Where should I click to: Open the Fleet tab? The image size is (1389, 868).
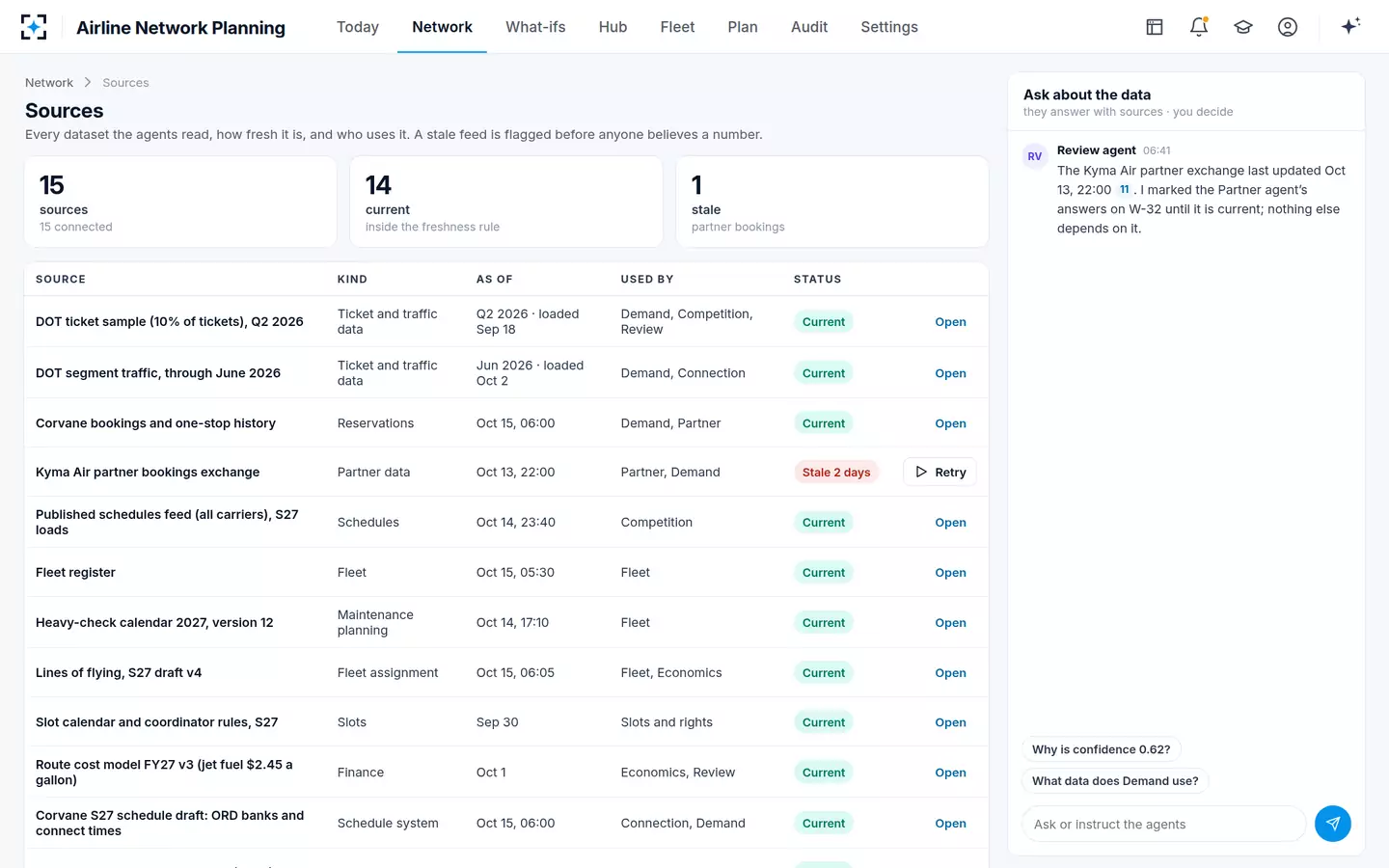click(x=677, y=27)
